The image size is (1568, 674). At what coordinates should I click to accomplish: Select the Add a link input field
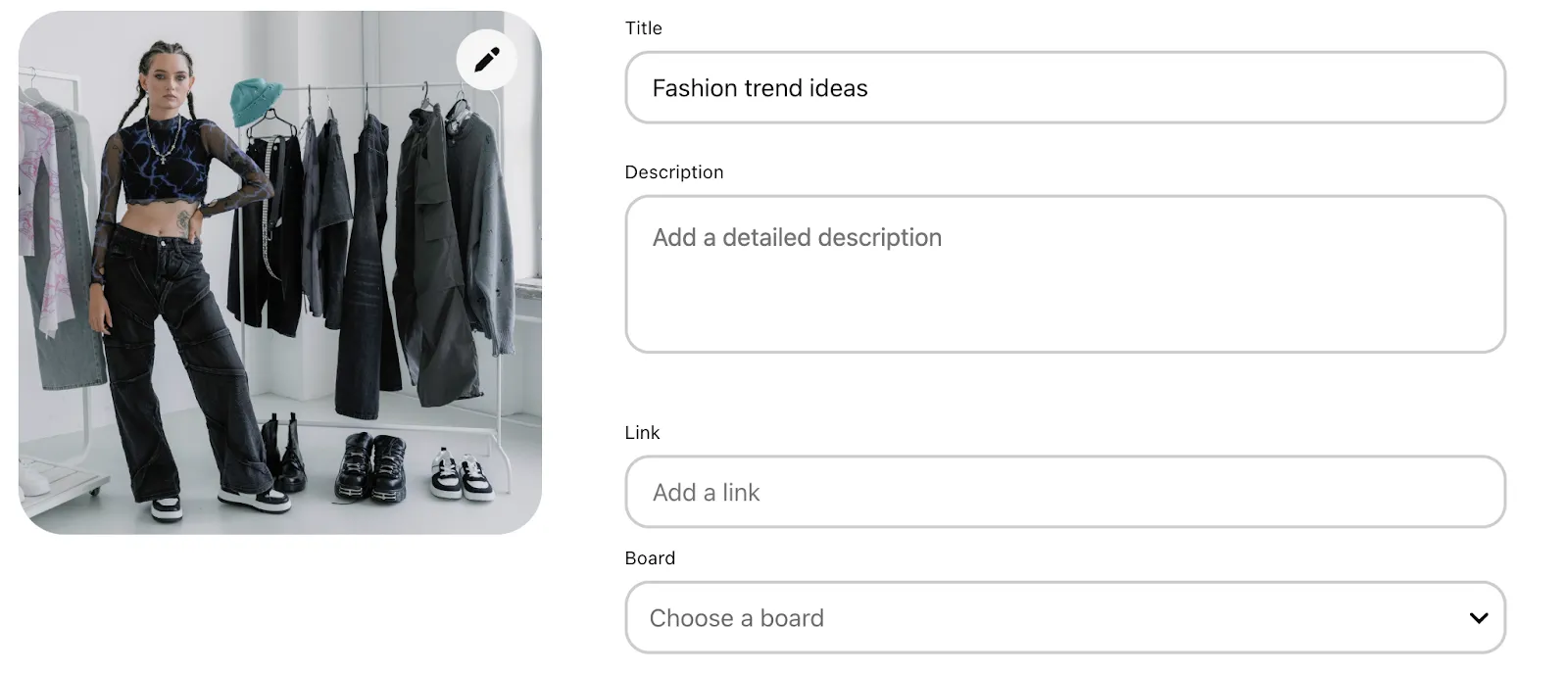[1065, 492]
